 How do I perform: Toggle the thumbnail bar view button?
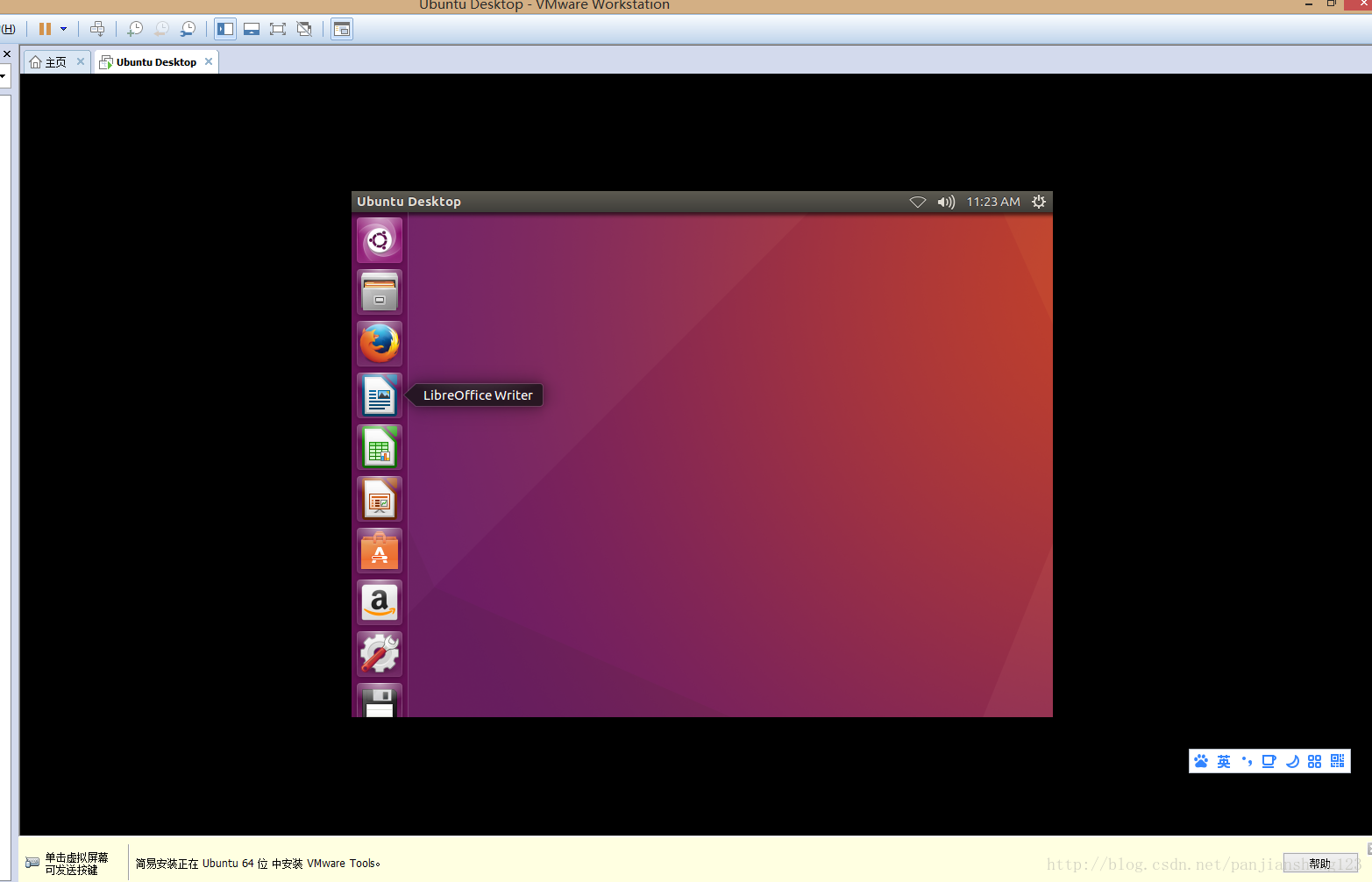[x=252, y=29]
